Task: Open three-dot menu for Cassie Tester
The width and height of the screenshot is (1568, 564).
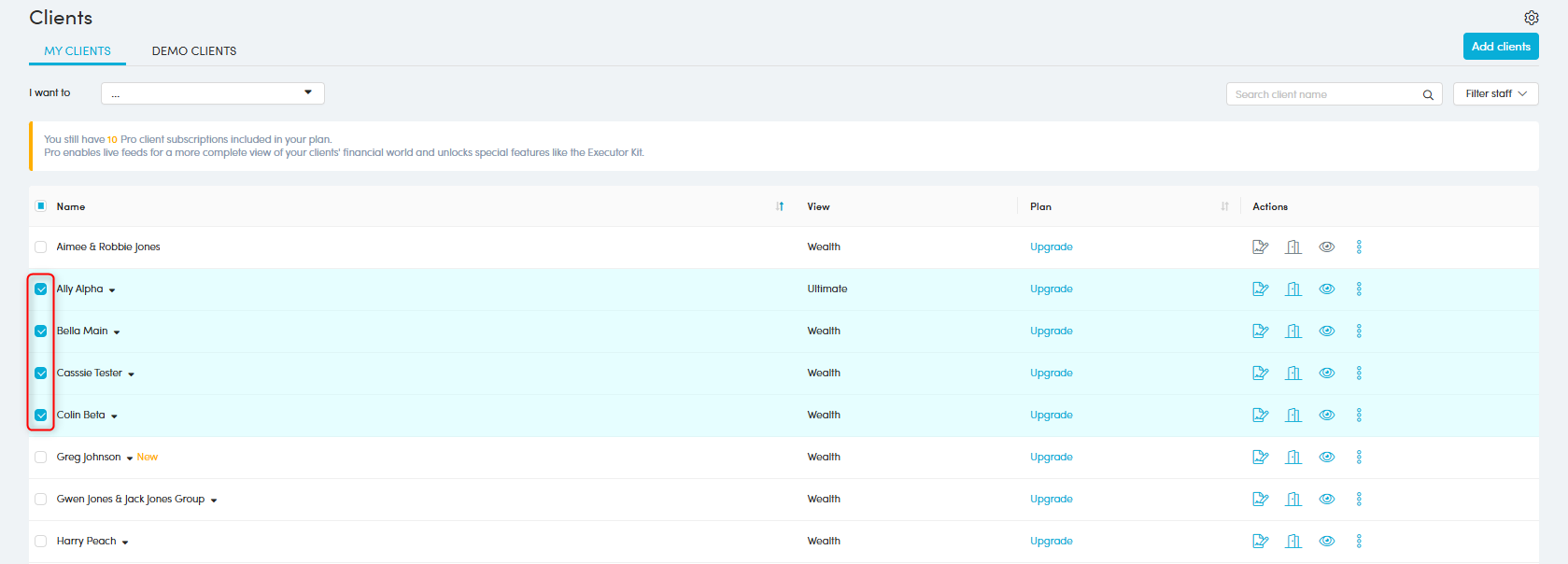Action: 1359,374
